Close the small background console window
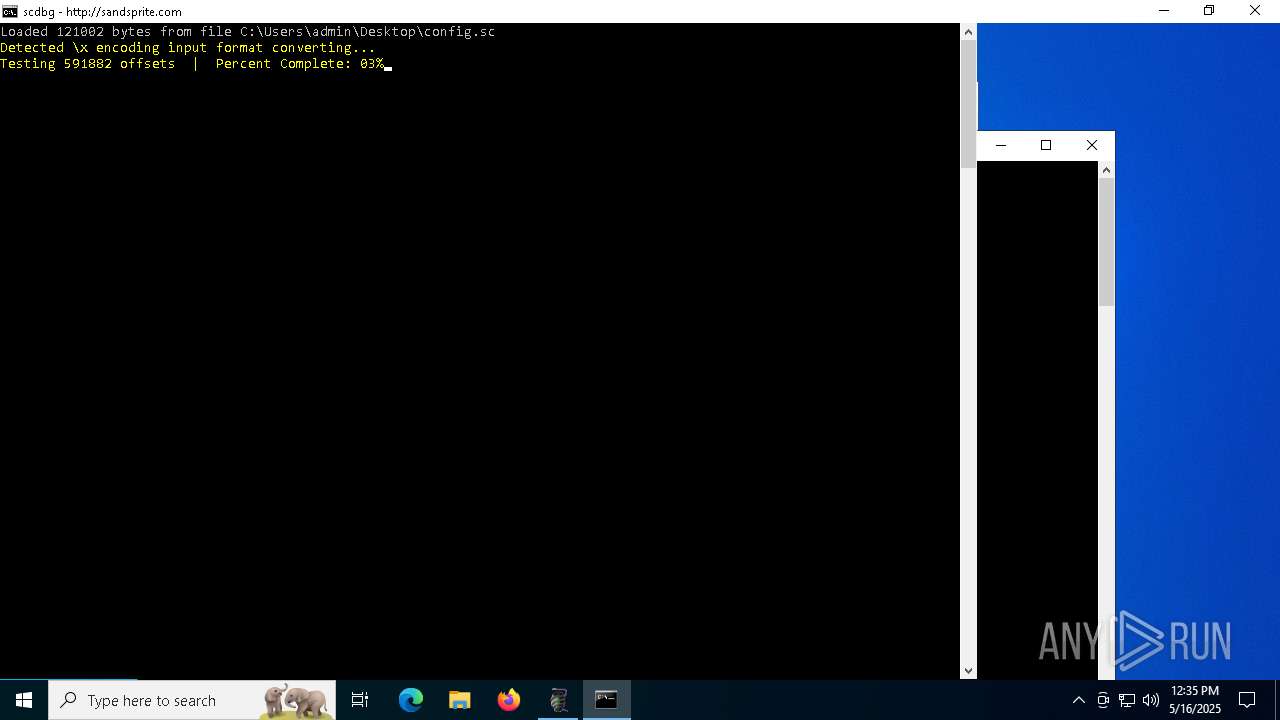The width and height of the screenshot is (1280, 720). tap(1092, 145)
